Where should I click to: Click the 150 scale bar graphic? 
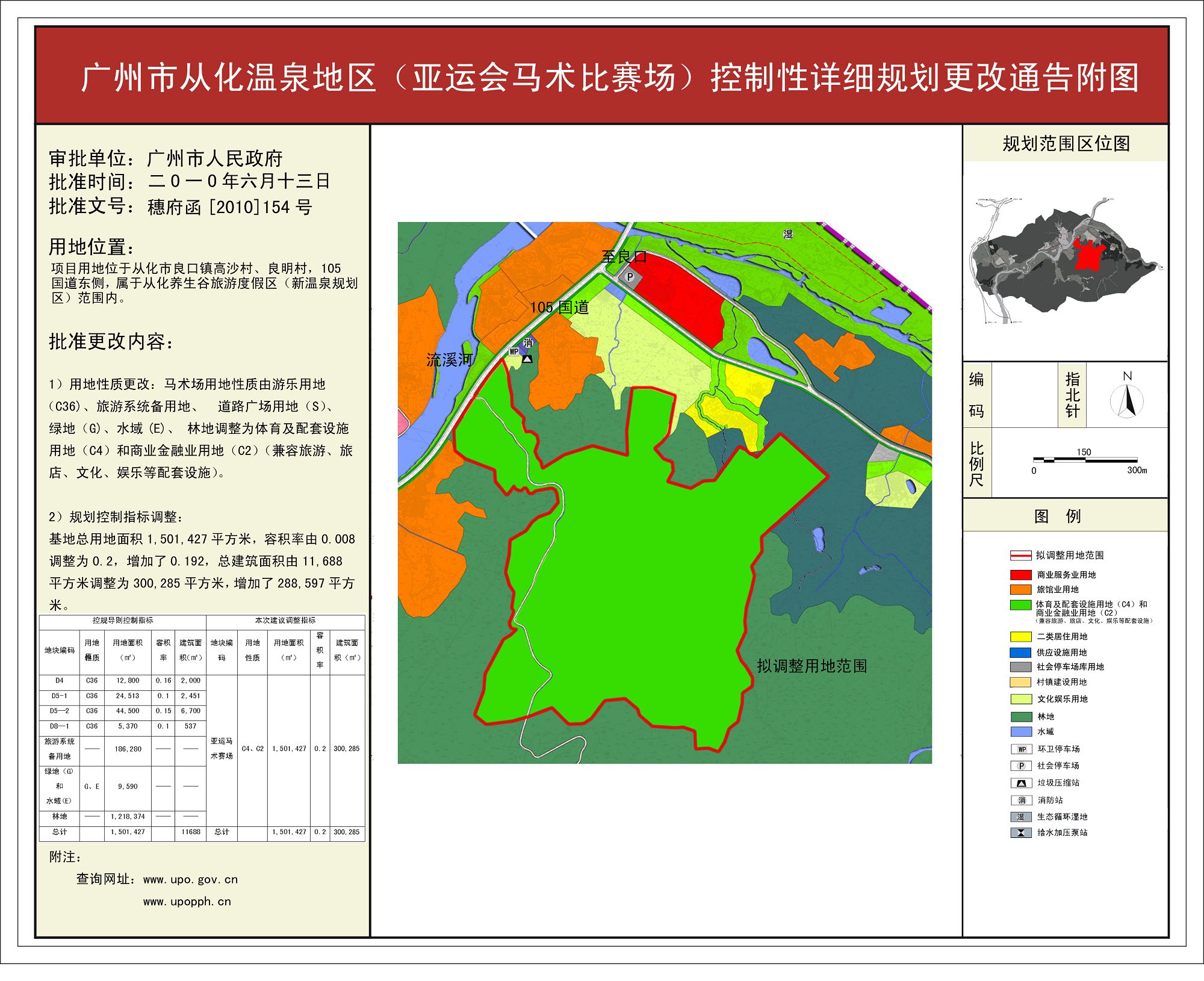click(1085, 460)
